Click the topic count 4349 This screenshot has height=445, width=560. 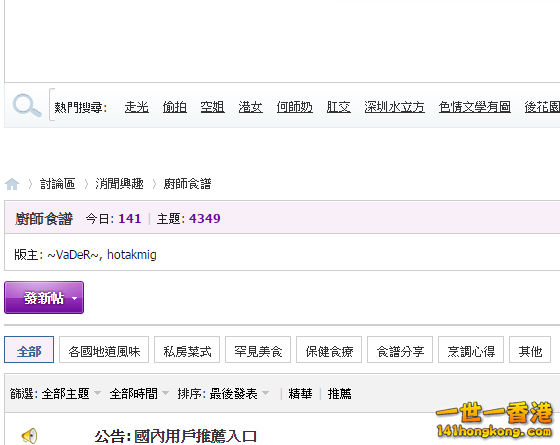tap(205, 218)
